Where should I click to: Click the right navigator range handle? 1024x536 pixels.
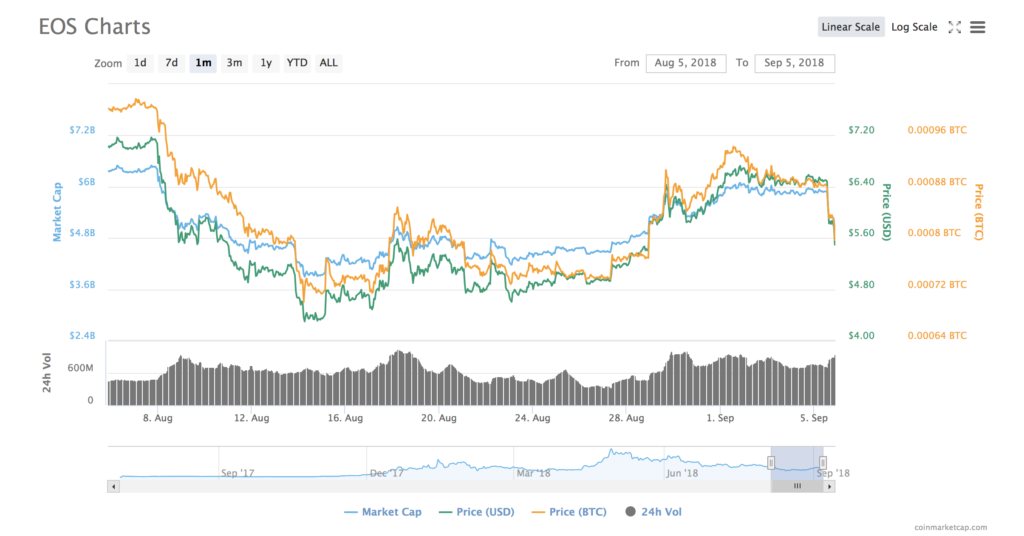tap(822, 462)
